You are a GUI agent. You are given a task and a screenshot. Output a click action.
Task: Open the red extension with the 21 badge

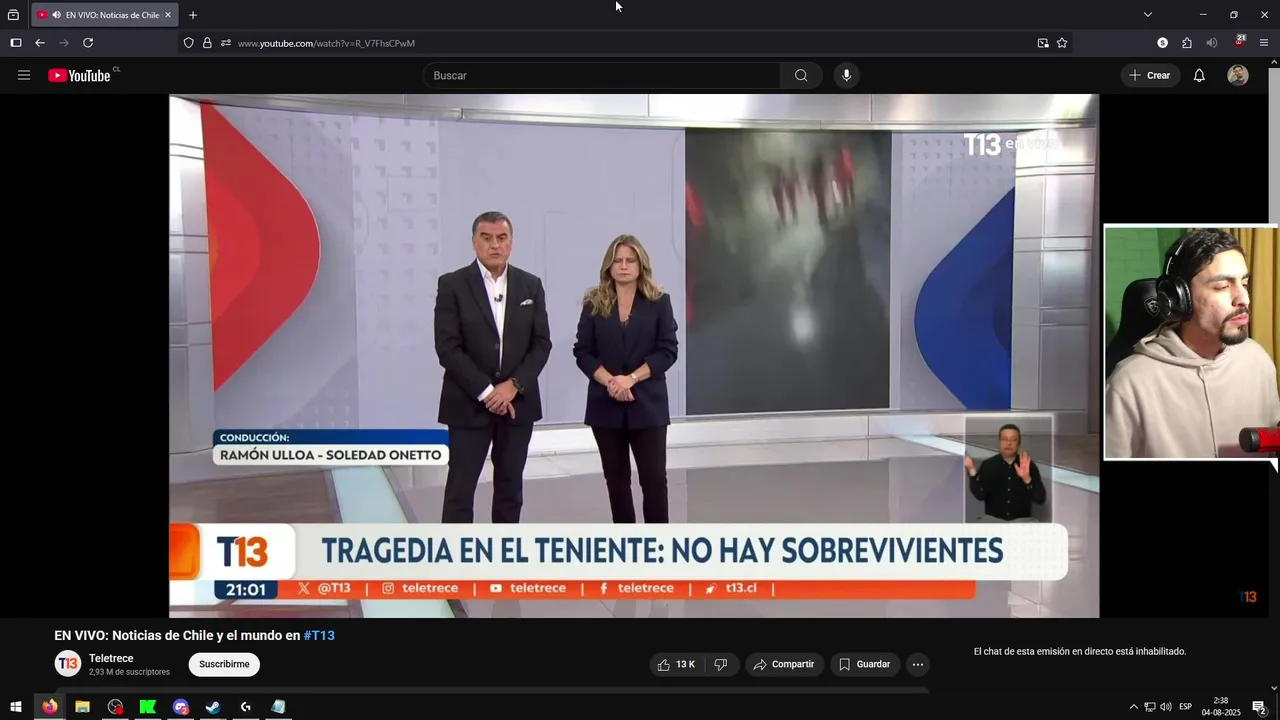pyautogui.click(x=1239, y=42)
